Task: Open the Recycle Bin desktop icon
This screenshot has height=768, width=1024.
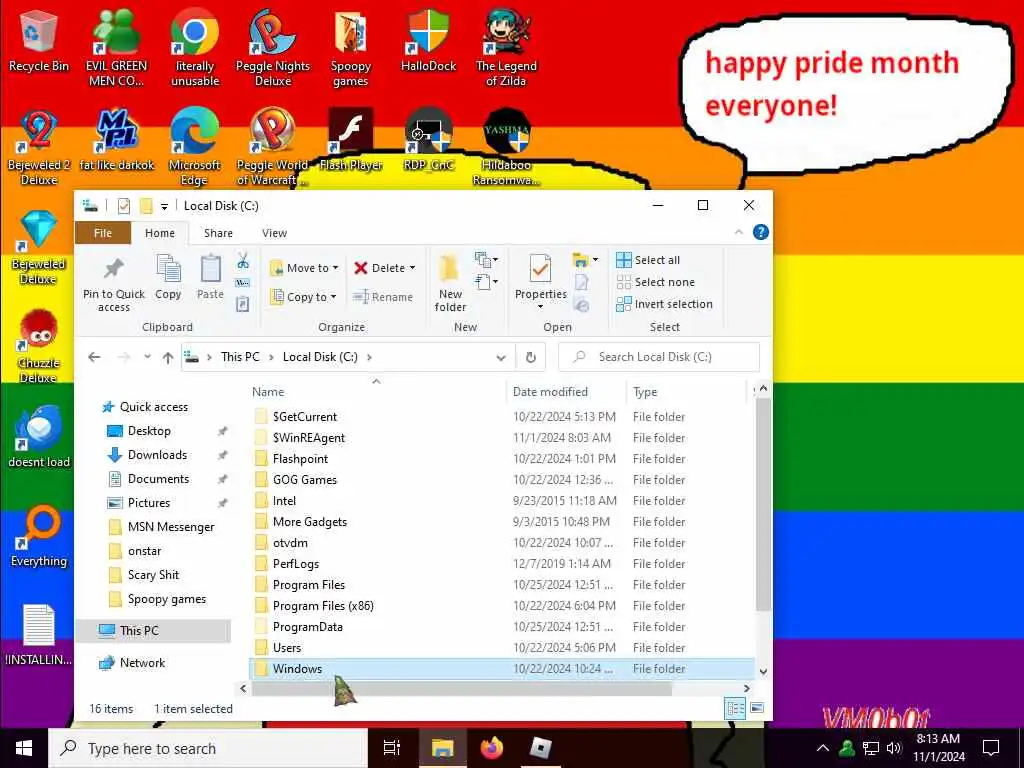Action: [39, 42]
